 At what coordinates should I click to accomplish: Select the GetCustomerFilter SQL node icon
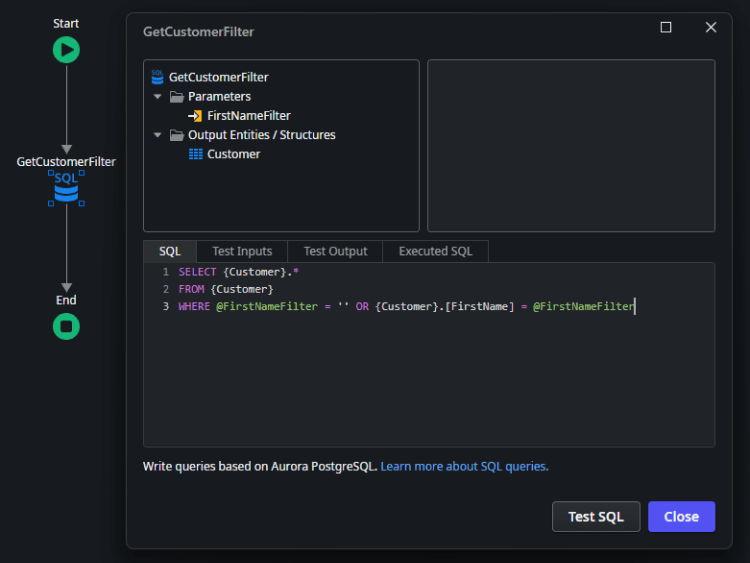tap(66, 188)
